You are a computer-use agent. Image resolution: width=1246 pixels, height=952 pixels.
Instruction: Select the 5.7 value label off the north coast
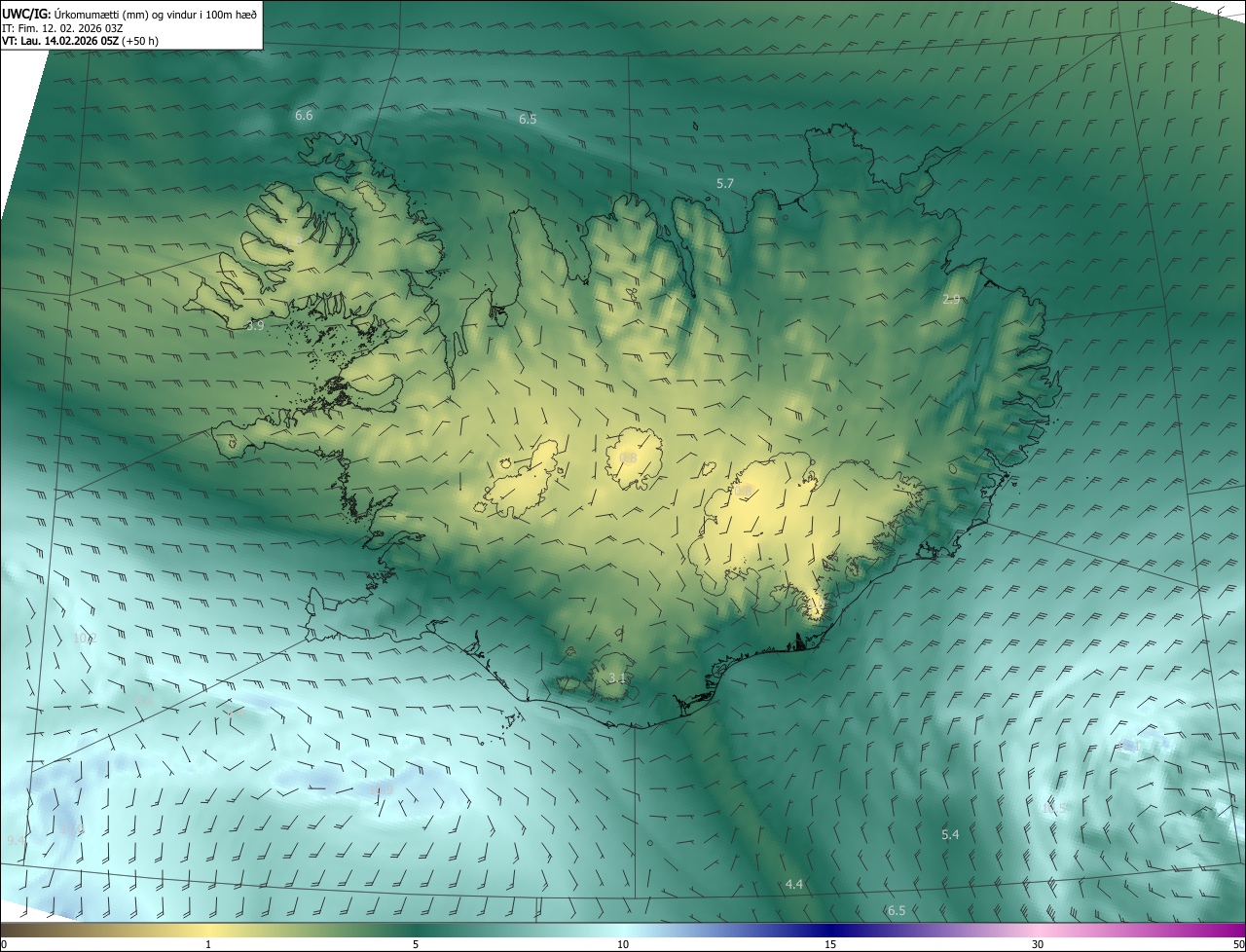pyautogui.click(x=725, y=183)
